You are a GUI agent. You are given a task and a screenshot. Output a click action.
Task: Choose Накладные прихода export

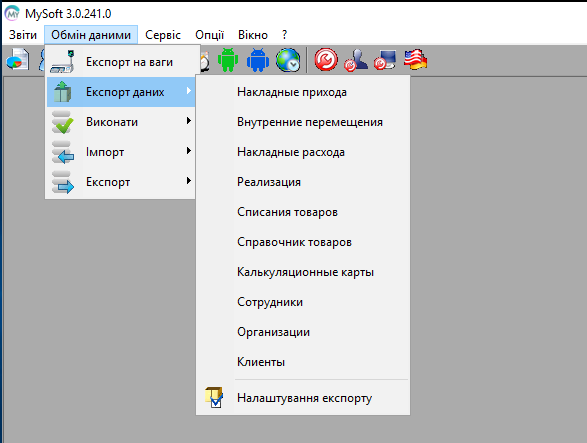303,92
